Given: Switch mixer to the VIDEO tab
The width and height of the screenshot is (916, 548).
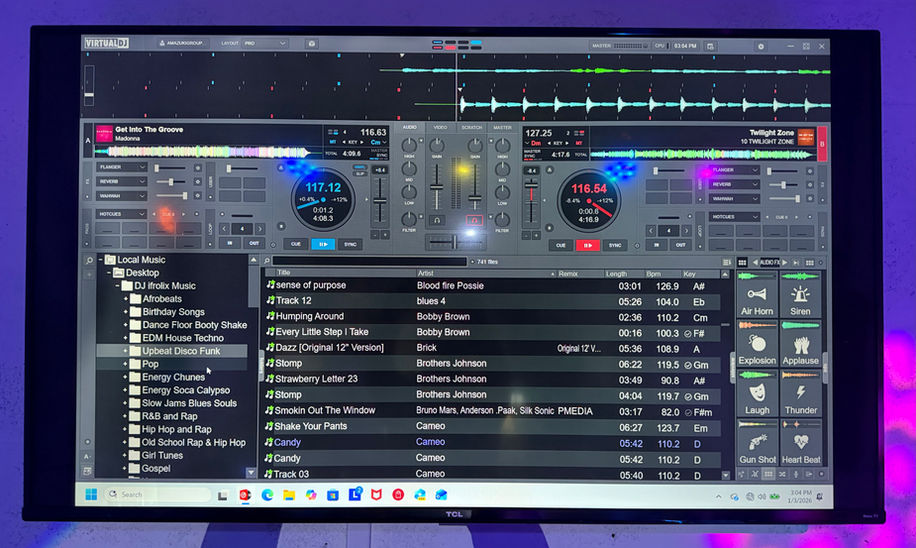Looking at the screenshot, I should [440, 127].
